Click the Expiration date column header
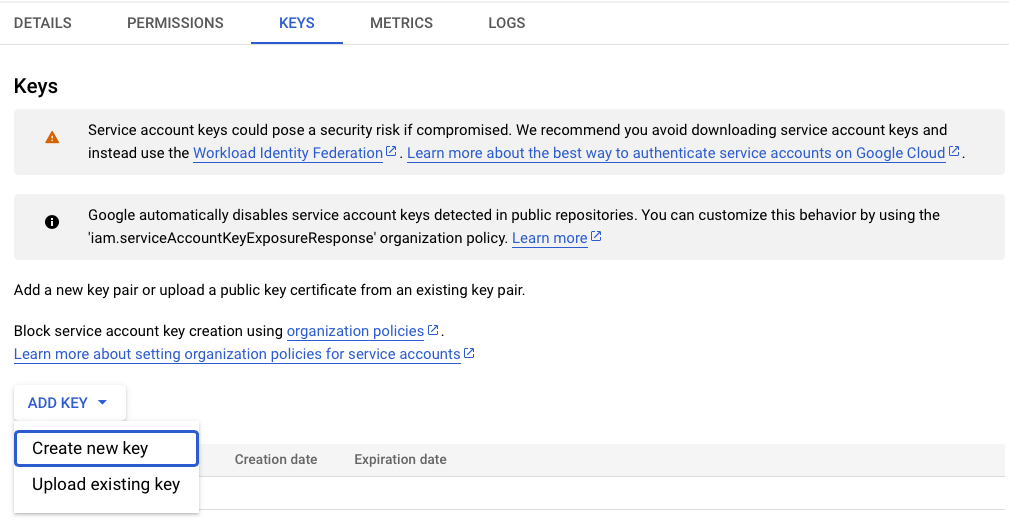 [x=400, y=459]
